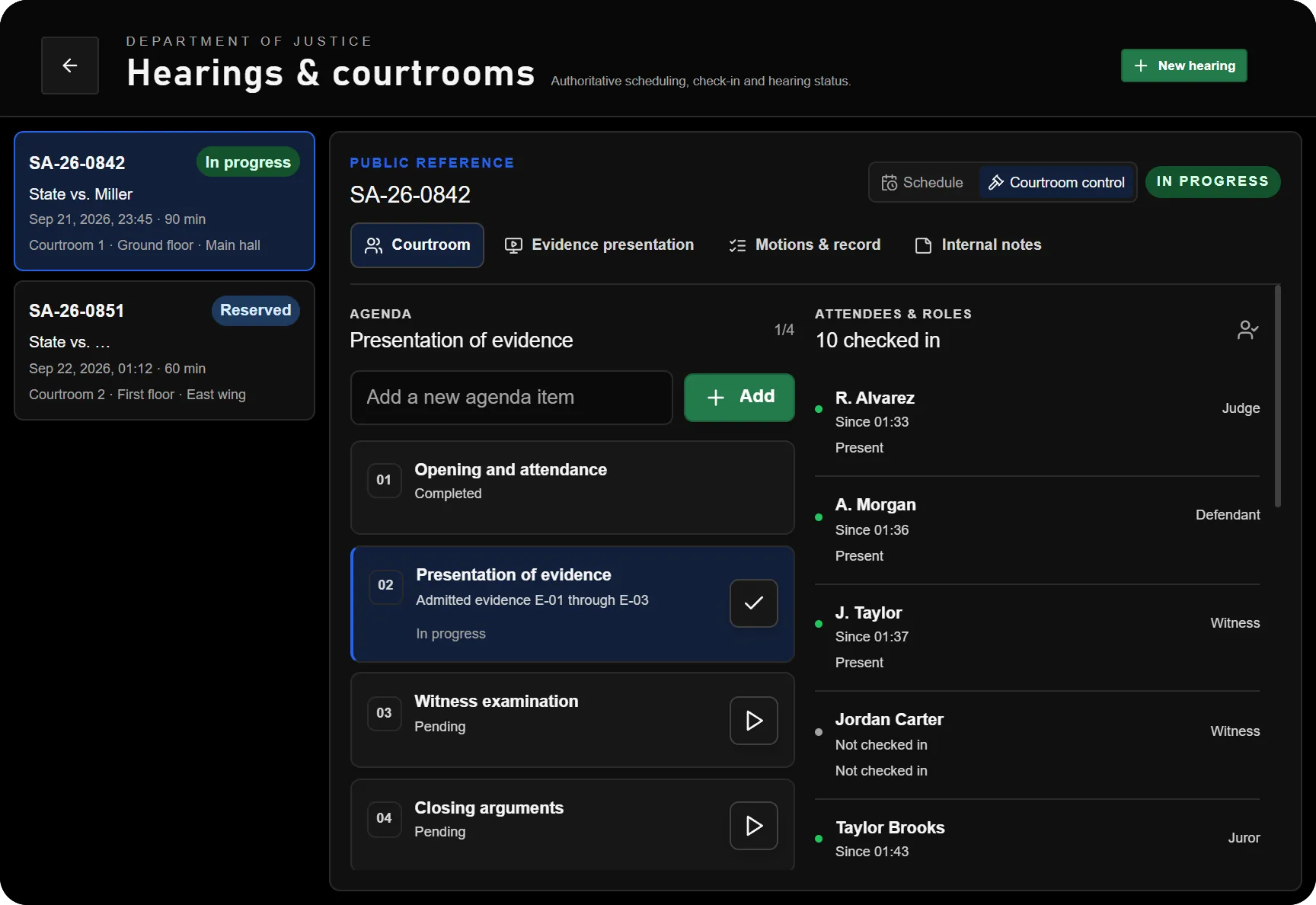The width and height of the screenshot is (1316, 905).
Task: Click the Defendant role label
Action: click(1228, 515)
